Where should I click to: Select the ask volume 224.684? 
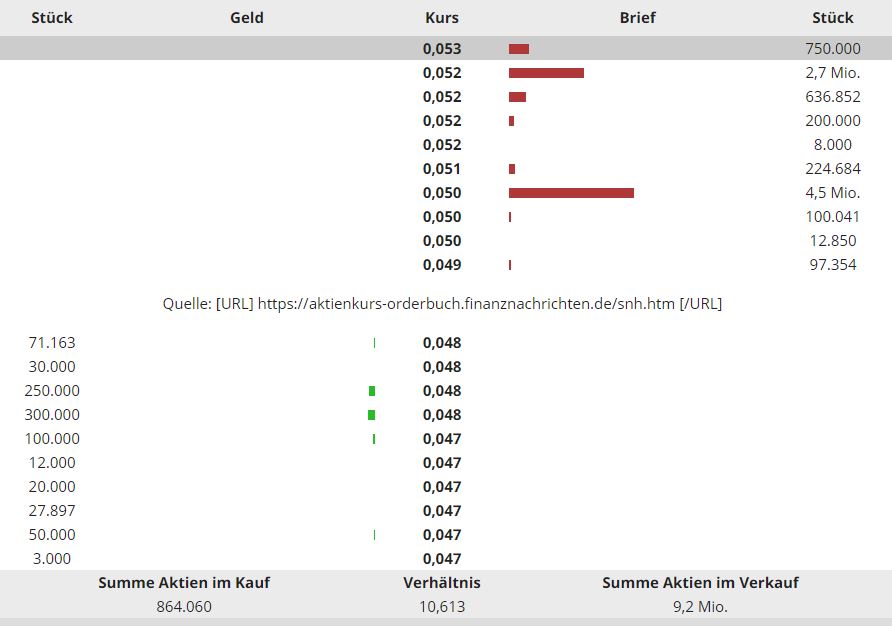(832, 169)
